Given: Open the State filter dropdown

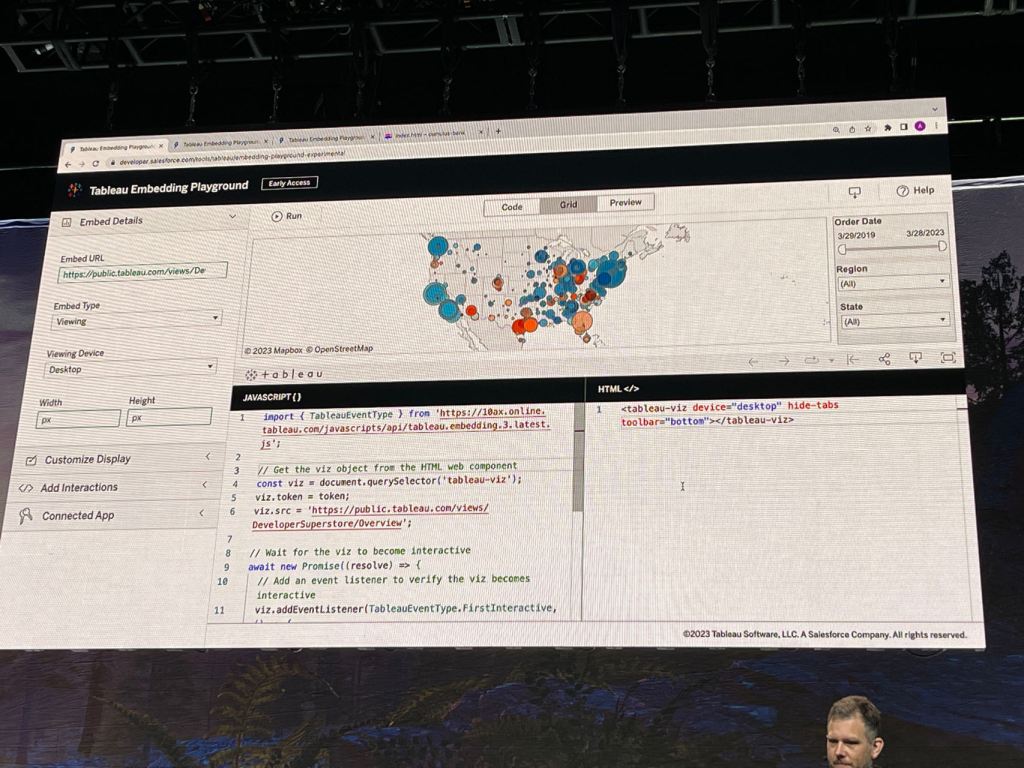Looking at the screenshot, I should click(893, 321).
